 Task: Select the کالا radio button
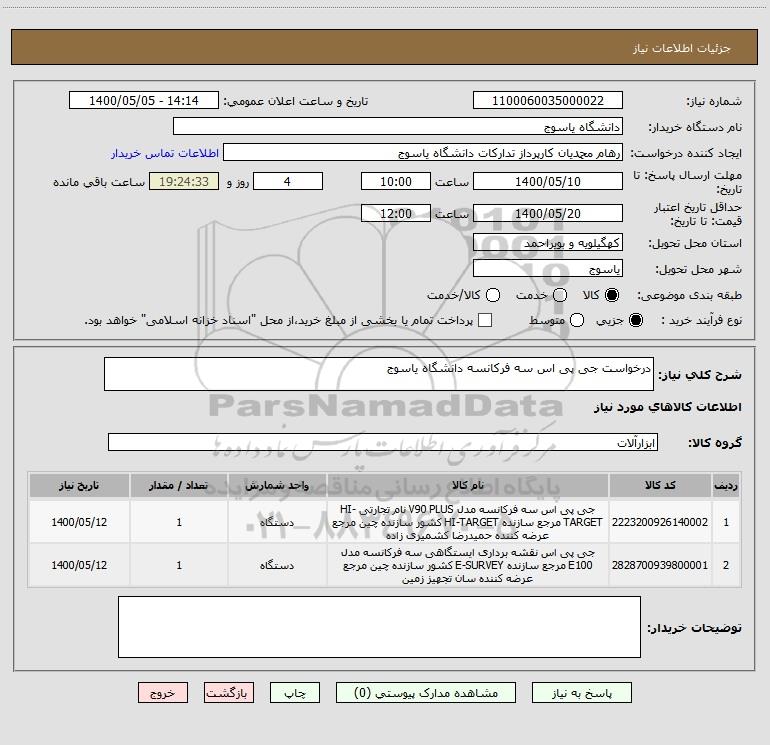(x=612, y=295)
